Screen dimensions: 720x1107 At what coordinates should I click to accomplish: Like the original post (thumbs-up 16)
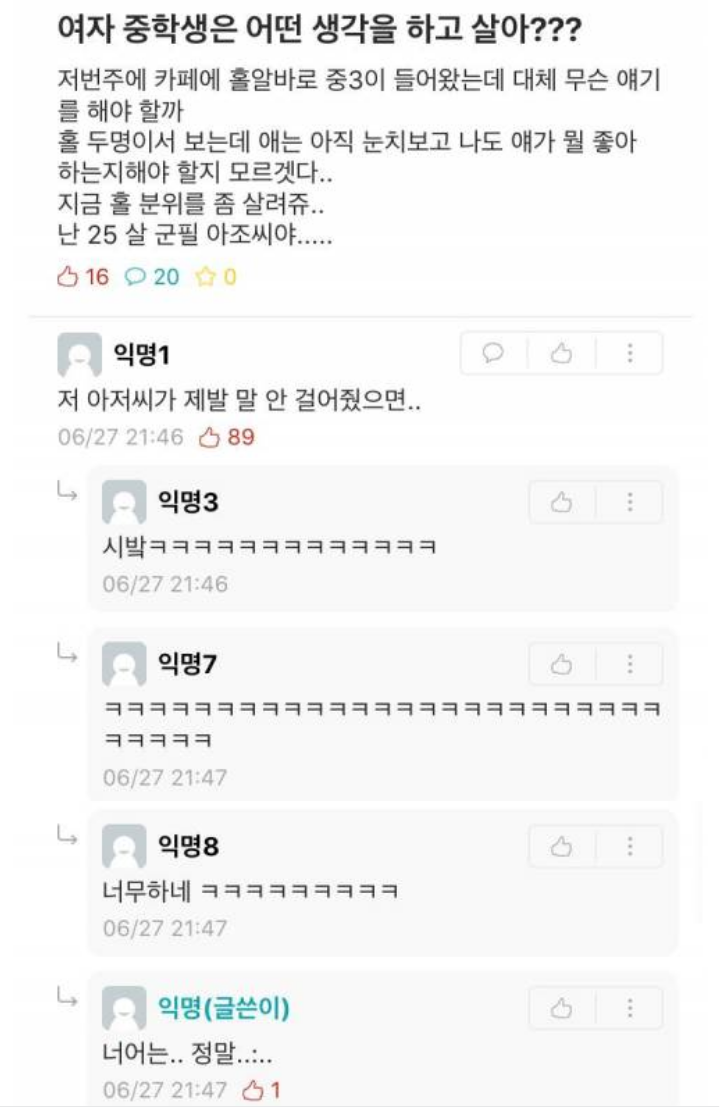[x=83, y=277]
